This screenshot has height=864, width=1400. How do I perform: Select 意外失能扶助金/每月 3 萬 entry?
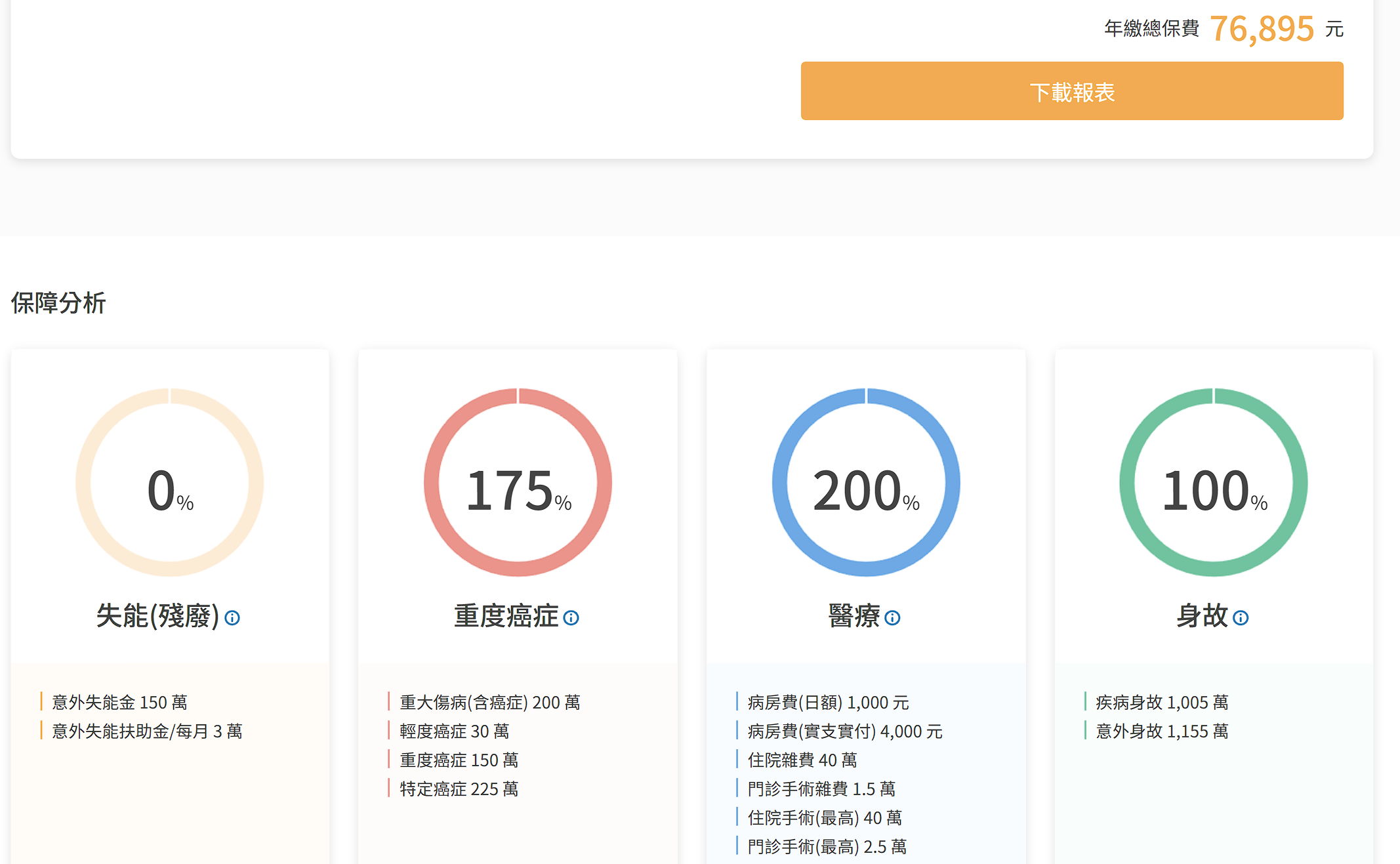click(147, 731)
